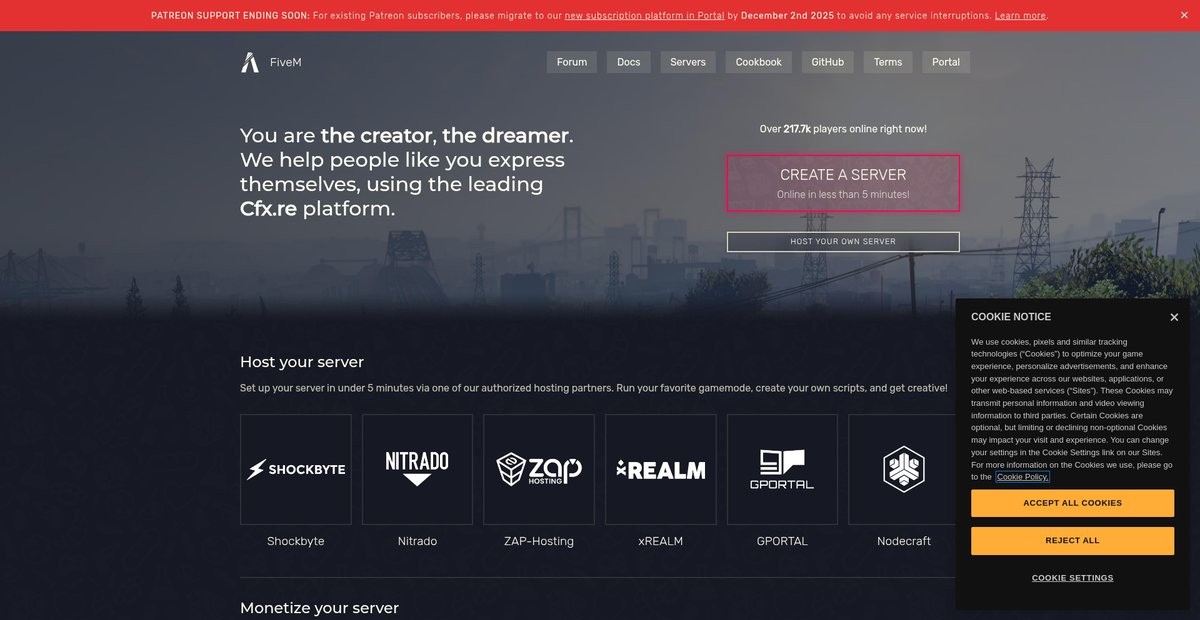This screenshot has height=620, width=1200.
Task: Open the Shockbyte hosting partner logo
Action: (x=296, y=470)
